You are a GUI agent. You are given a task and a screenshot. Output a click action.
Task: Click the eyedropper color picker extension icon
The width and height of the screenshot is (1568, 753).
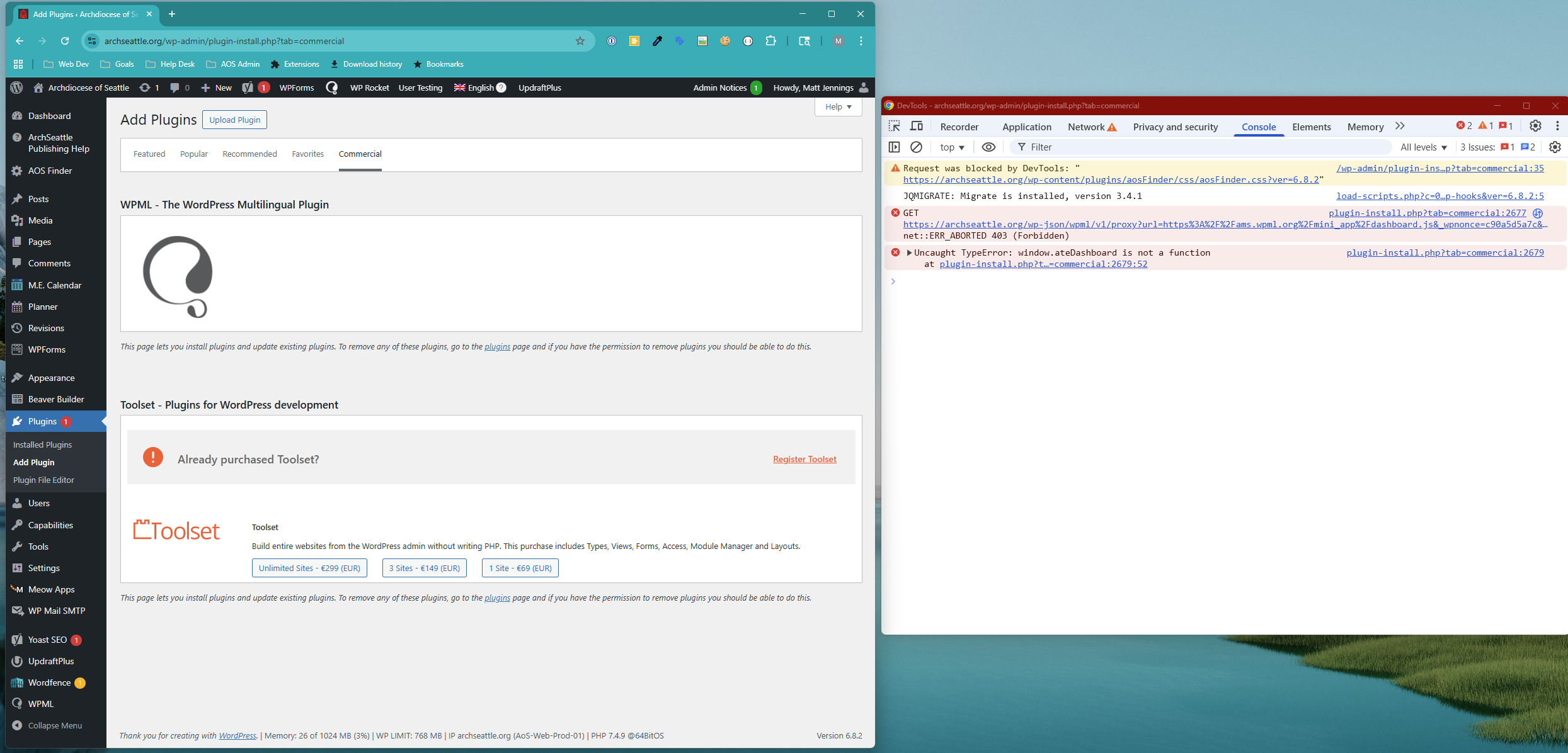point(657,41)
